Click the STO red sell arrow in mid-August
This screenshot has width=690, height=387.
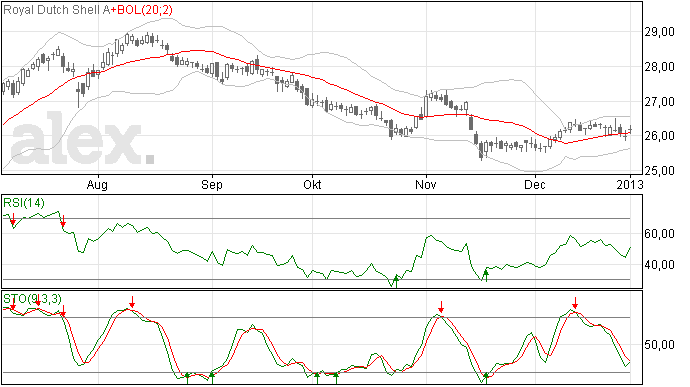pyautogui.click(x=132, y=302)
